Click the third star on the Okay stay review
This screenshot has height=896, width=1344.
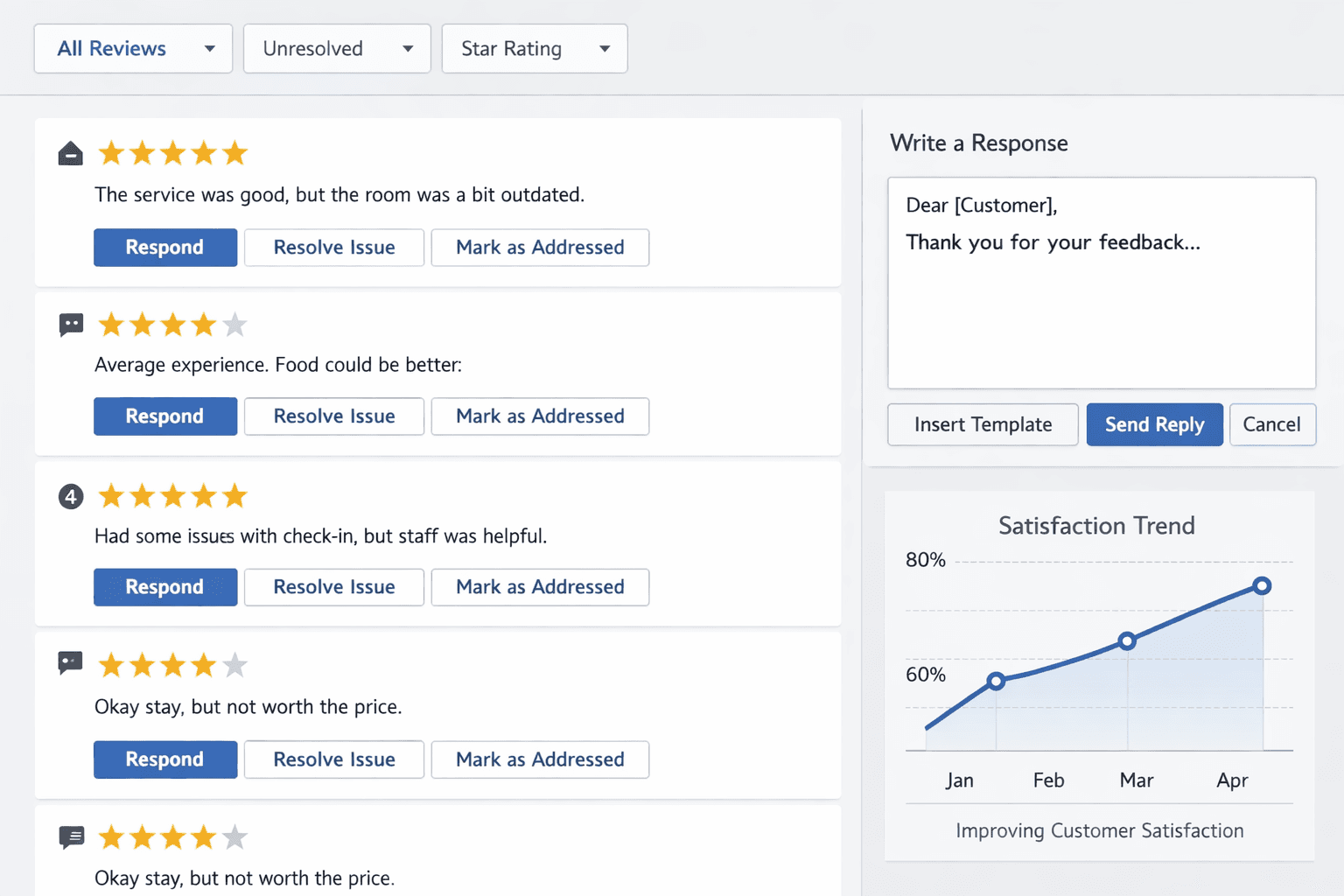pyautogui.click(x=173, y=665)
